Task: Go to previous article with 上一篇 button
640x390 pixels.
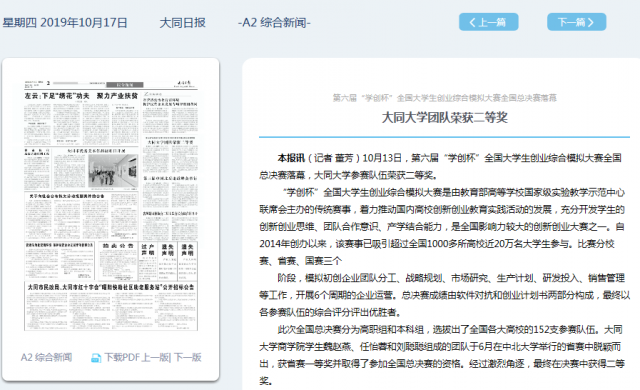Action: click(489, 22)
